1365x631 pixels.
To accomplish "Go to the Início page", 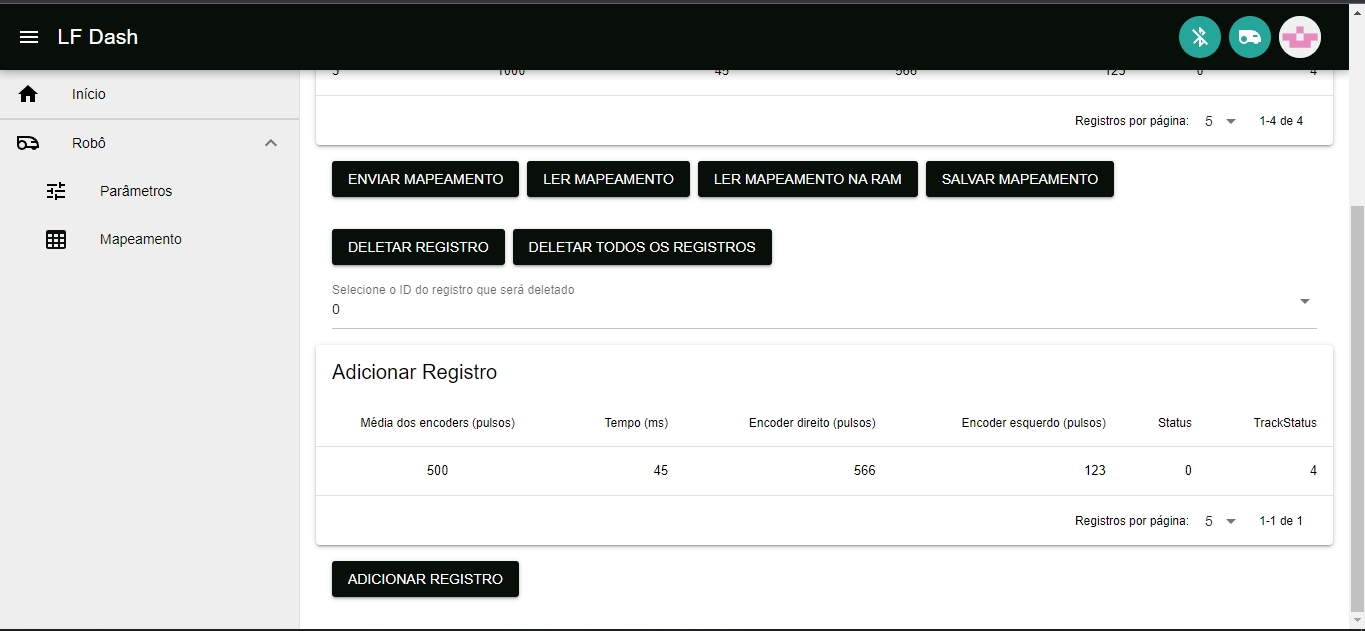I will tap(149, 94).
